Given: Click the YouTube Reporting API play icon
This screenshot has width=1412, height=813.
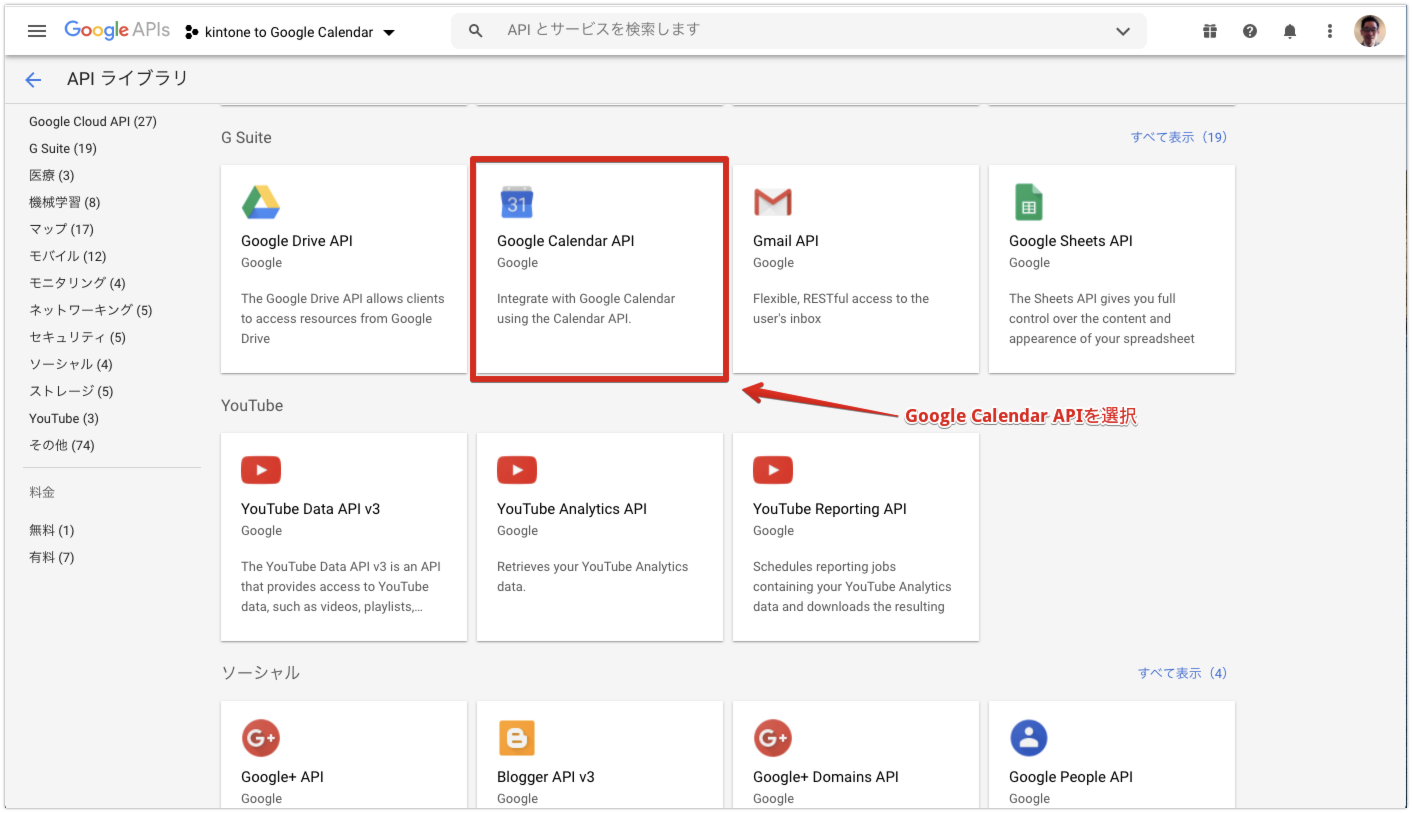Looking at the screenshot, I should click(773, 470).
